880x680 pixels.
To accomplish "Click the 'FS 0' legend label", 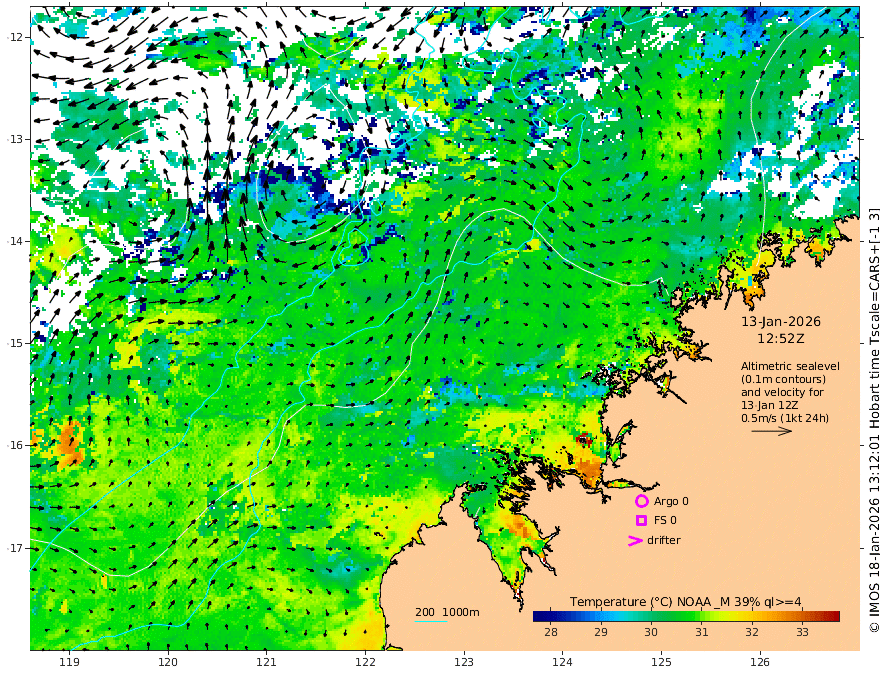I will point(665,520).
